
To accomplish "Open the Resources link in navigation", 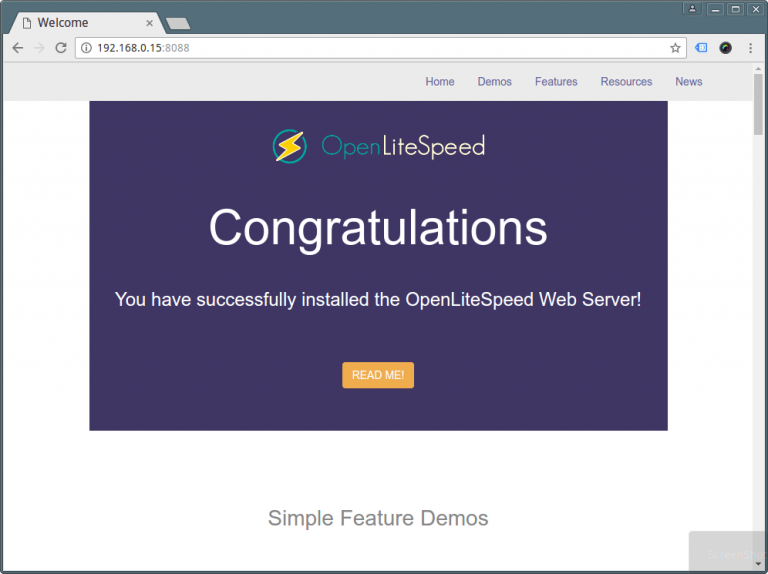I will (626, 82).
